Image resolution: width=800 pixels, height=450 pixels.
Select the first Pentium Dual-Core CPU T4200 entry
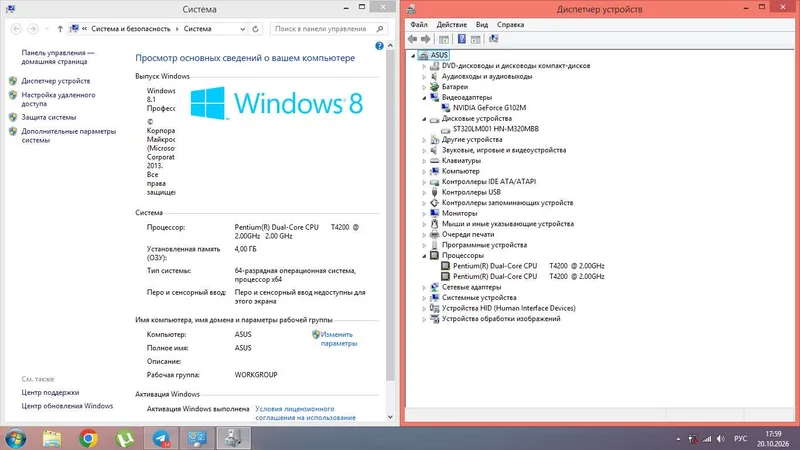point(529,266)
